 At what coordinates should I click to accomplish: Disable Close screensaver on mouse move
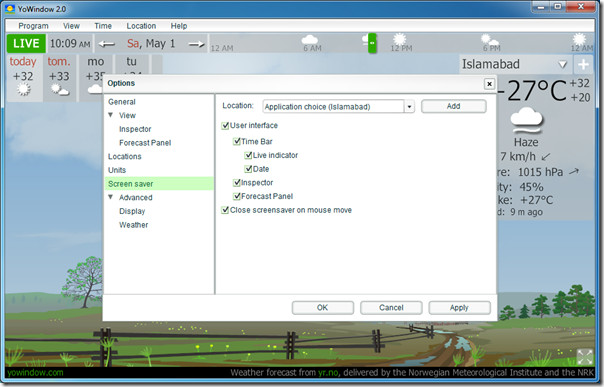click(225, 210)
